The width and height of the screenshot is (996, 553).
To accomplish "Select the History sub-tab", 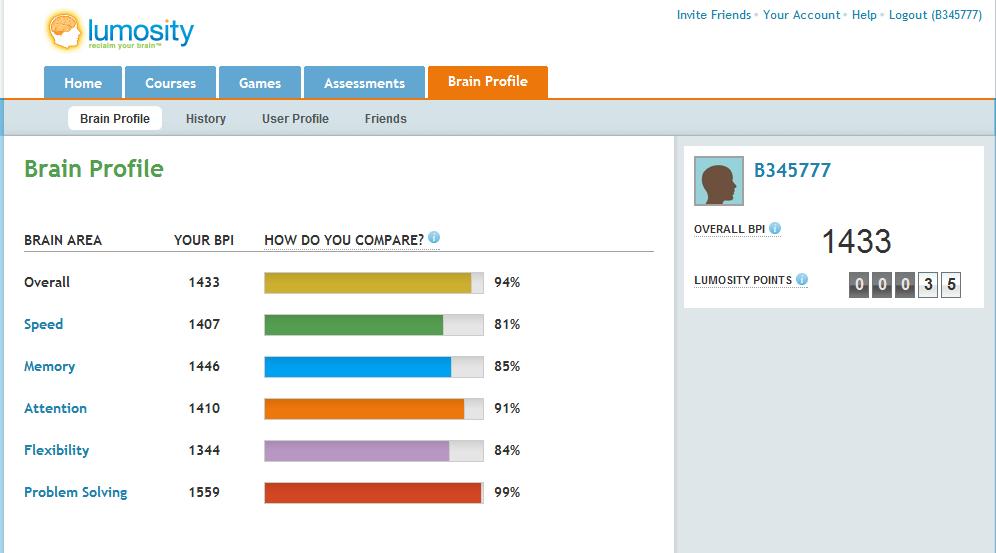I will 206,119.
